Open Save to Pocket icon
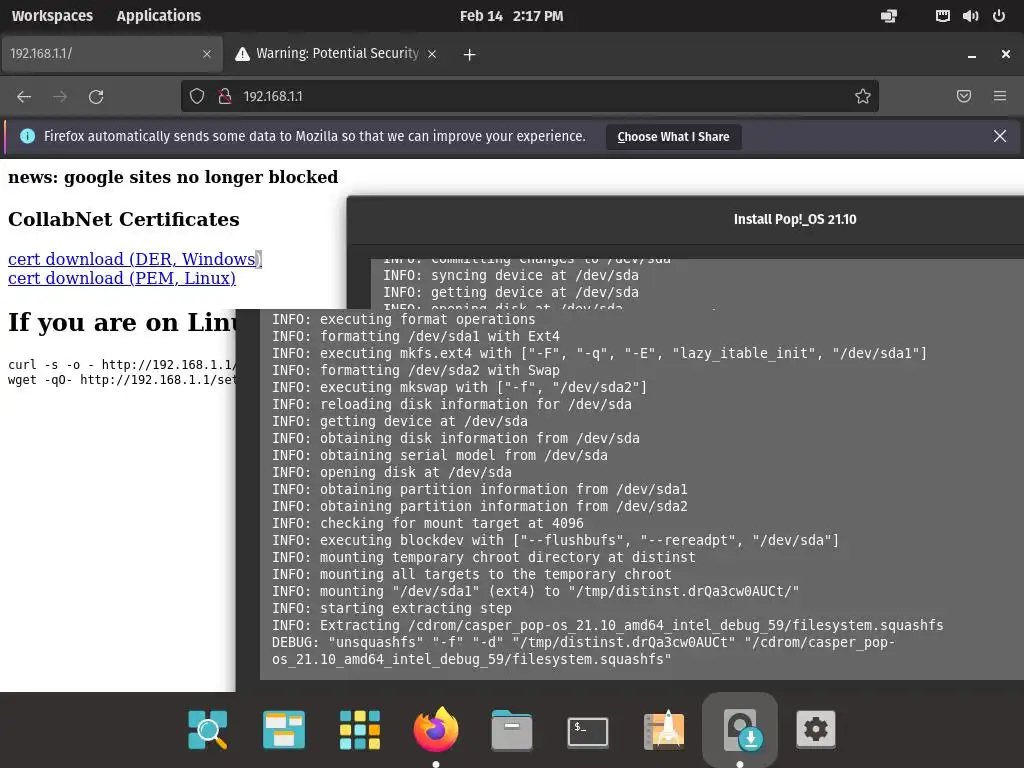1024x768 pixels. [964, 96]
